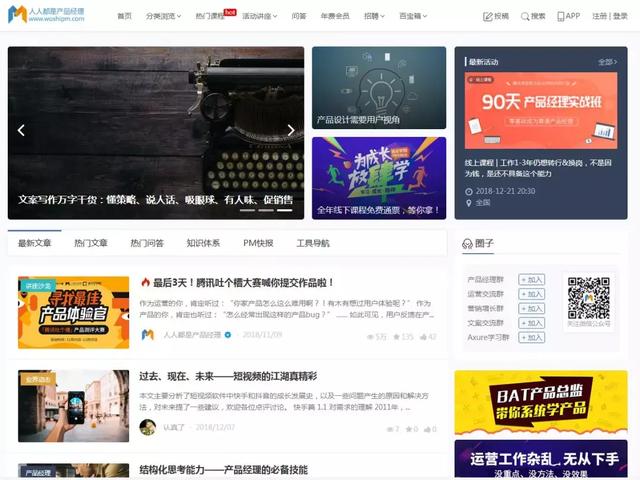Switch to the 热门文章 tab
The height and width of the screenshot is (480, 640).
(x=91, y=243)
